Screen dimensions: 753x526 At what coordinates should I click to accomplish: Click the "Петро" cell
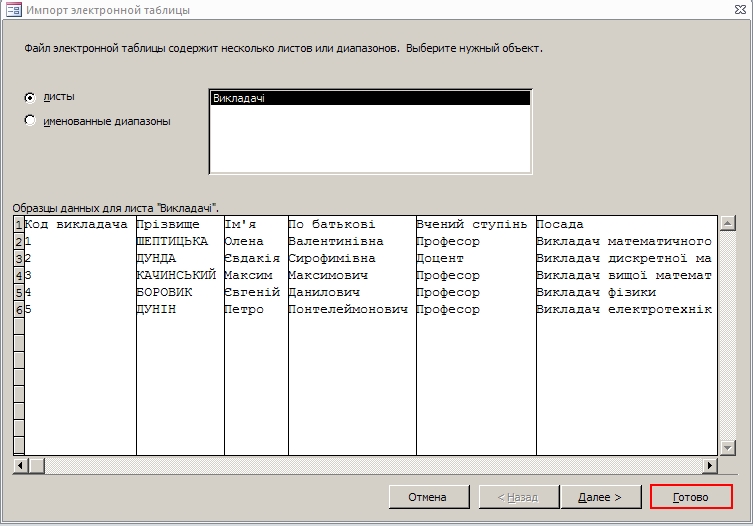click(256, 309)
